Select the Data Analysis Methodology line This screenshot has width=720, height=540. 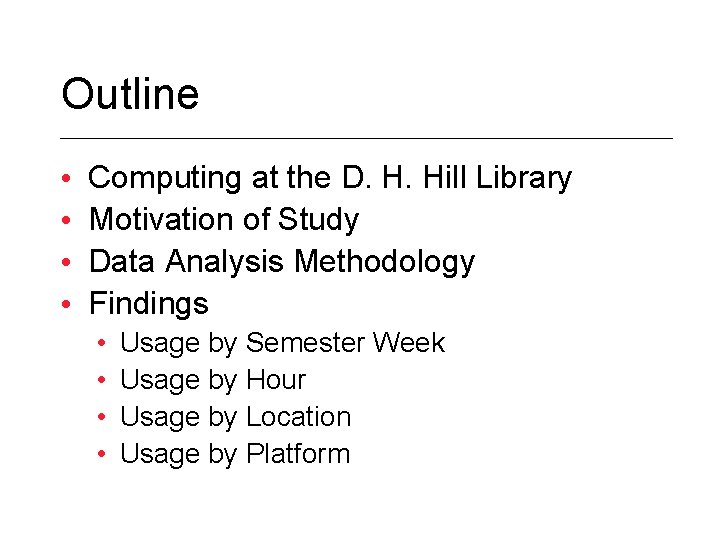(x=281, y=262)
